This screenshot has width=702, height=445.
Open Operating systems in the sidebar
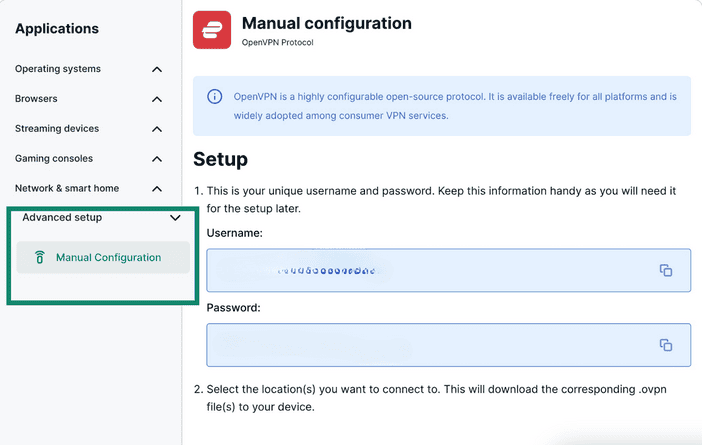(58, 69)
